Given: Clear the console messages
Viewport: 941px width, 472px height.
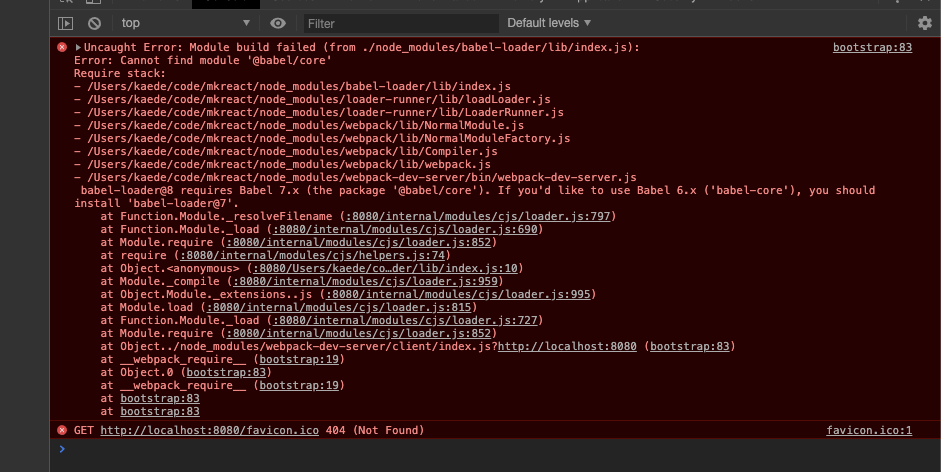Looking at the screenshot, I should 94,23.
